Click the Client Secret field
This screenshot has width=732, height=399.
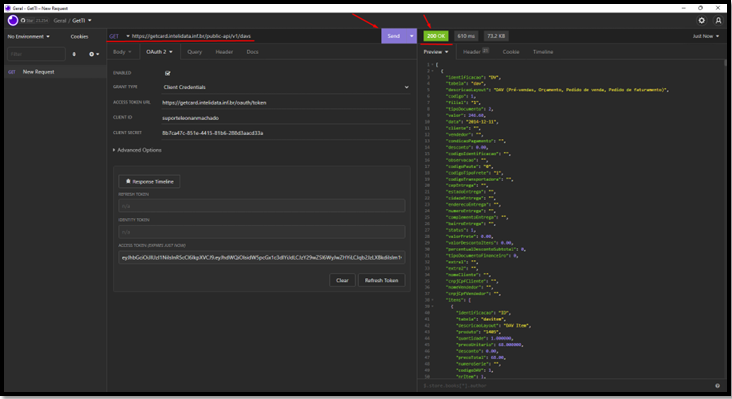(286, 133)
